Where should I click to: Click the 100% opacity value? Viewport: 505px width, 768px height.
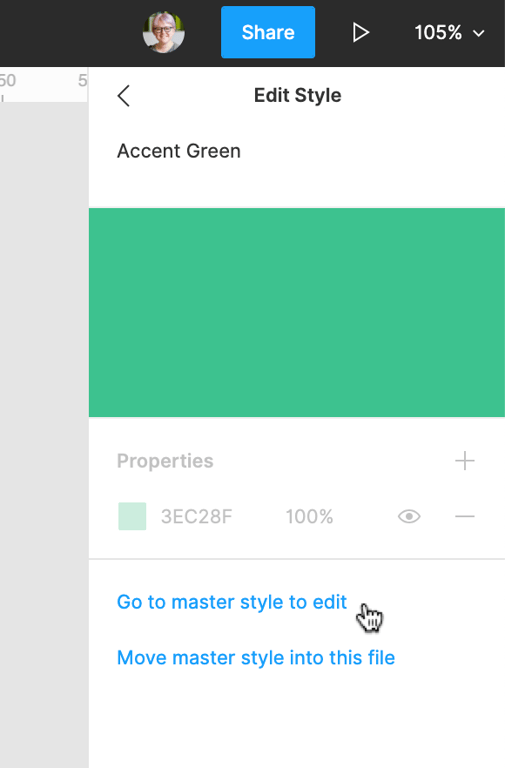[x=310, y=517]
